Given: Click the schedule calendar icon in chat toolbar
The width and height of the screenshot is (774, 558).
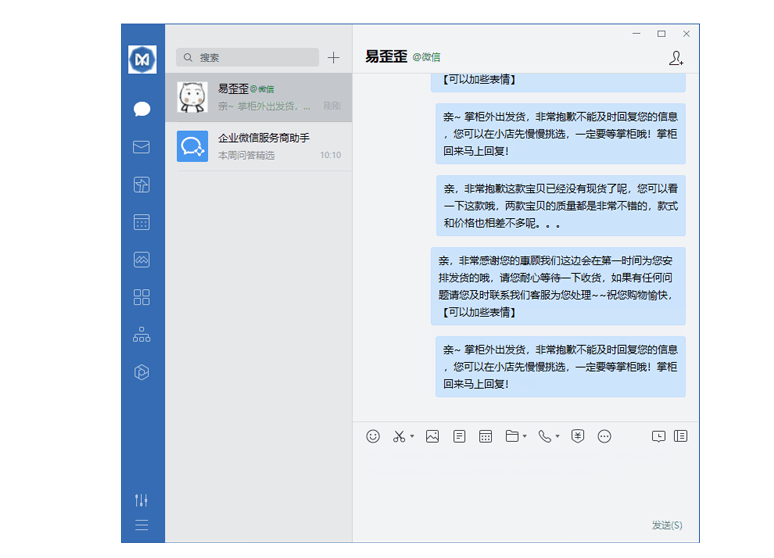Looking at the screenshot, I should pyautogui.click(x=486, y=437).
